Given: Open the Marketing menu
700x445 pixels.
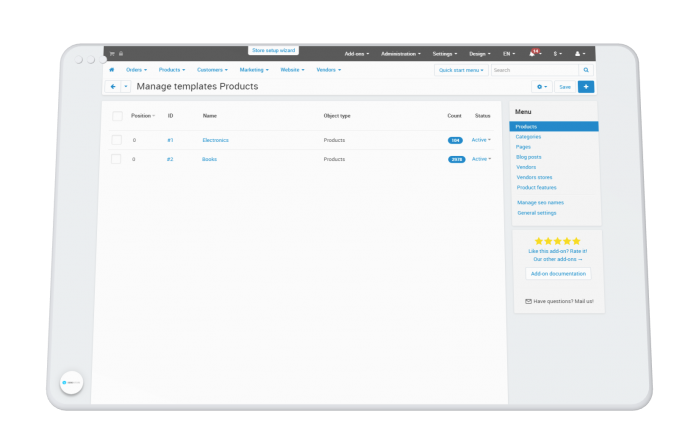Looking at the screenshot, I should [254, 70].
